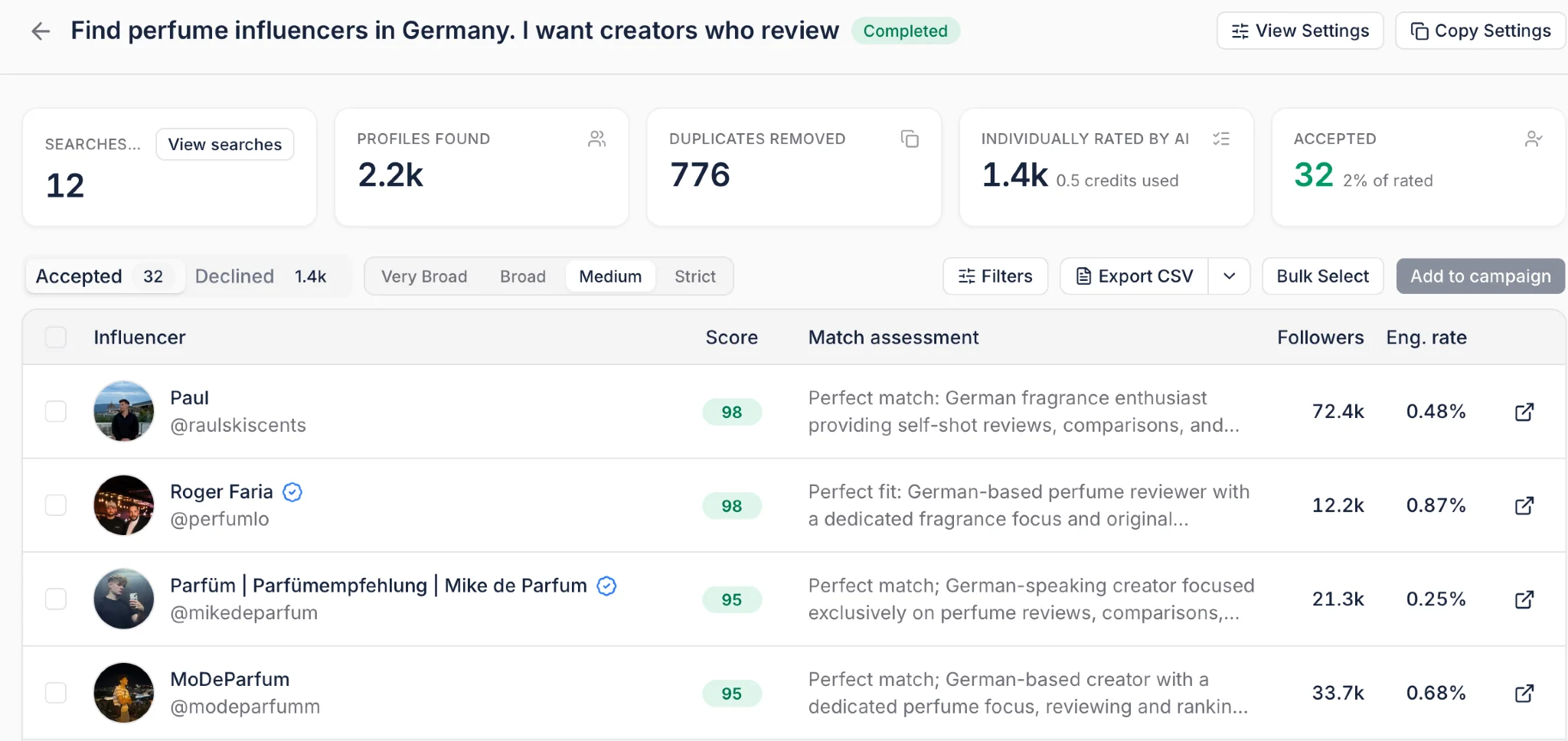Open Paul's profile avatar thumbnail
The height and width of the screenshot is (741, 1568).
(x=124, y=411)
